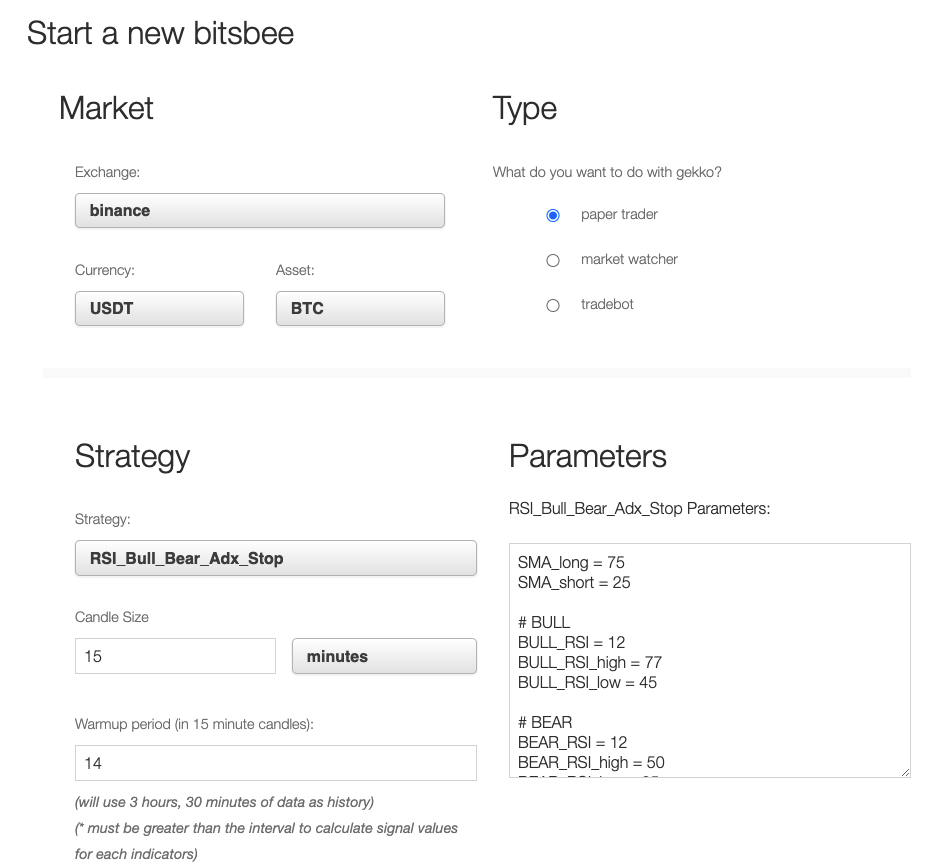Click the BEAR_RSI = 12 parameter line
Image resolution: width=936 pixels, height=868 pixels.
point(572,742)
